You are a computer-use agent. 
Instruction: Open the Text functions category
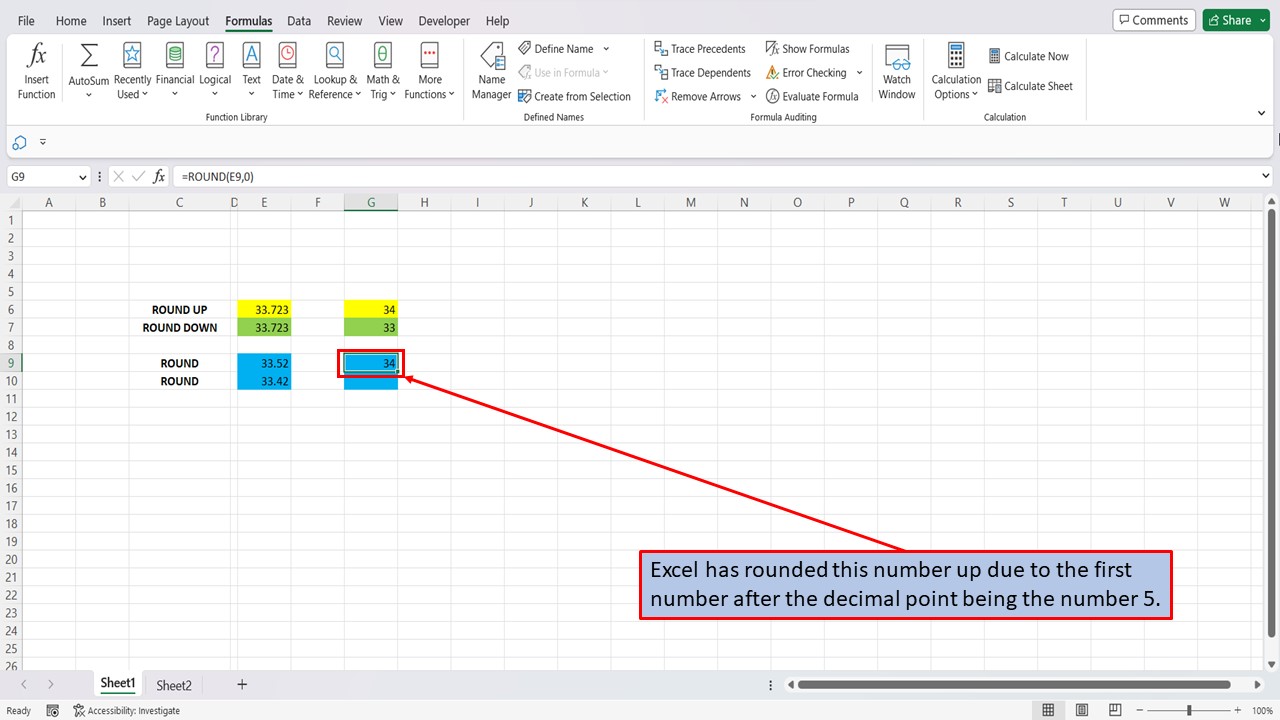pos(251,68)
